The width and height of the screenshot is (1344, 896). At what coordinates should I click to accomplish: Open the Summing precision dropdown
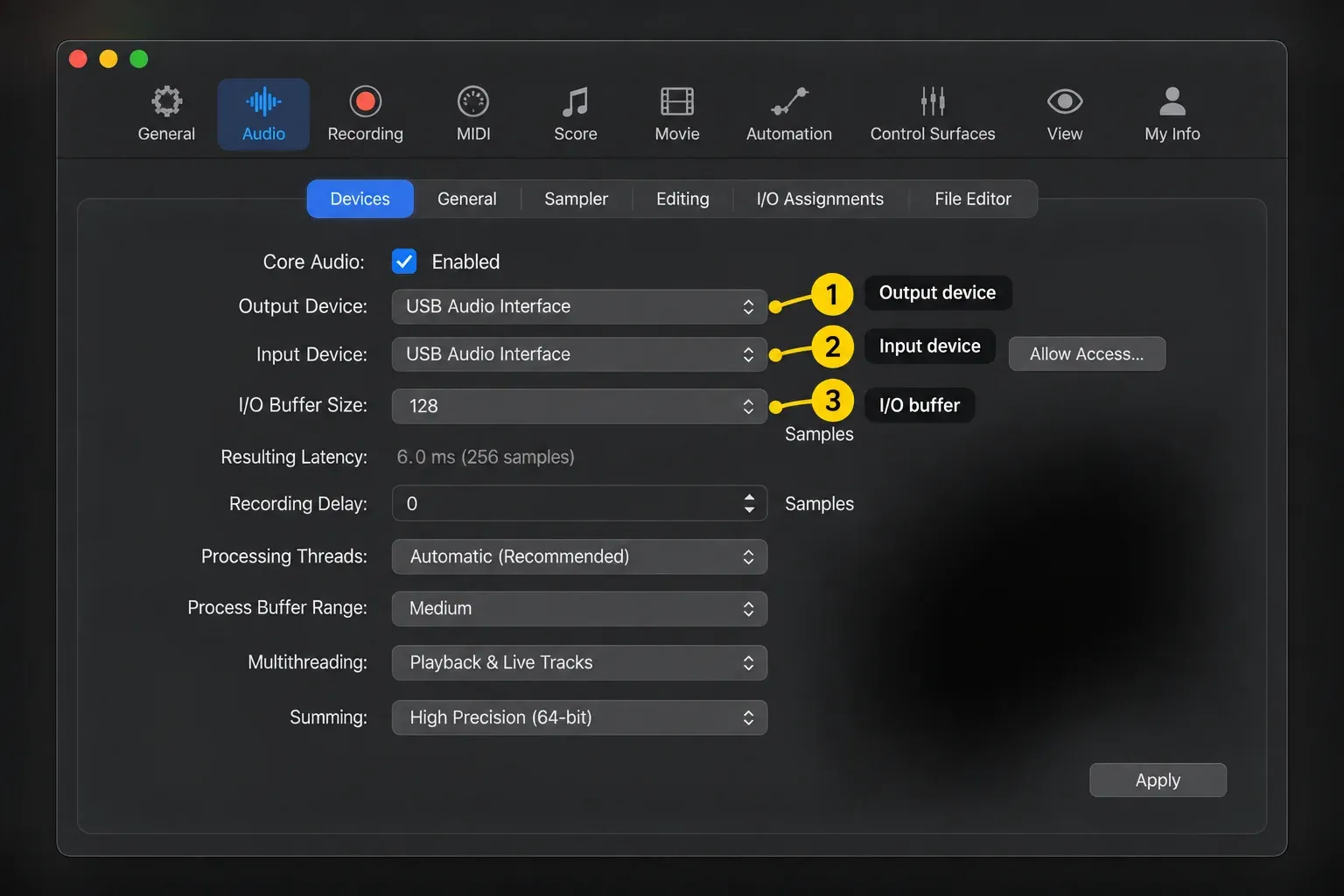pyautogui.click(x=579, y=717)
